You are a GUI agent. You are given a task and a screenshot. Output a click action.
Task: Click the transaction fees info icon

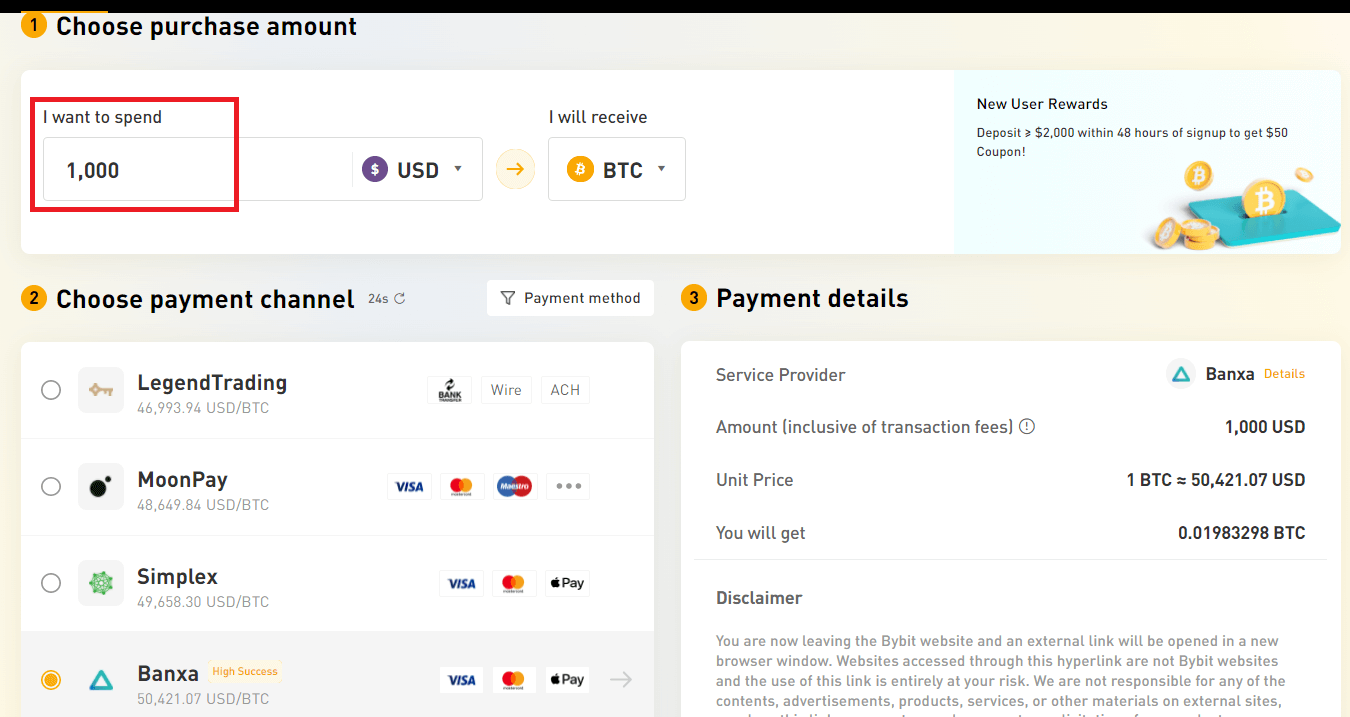coord(1027,426)
